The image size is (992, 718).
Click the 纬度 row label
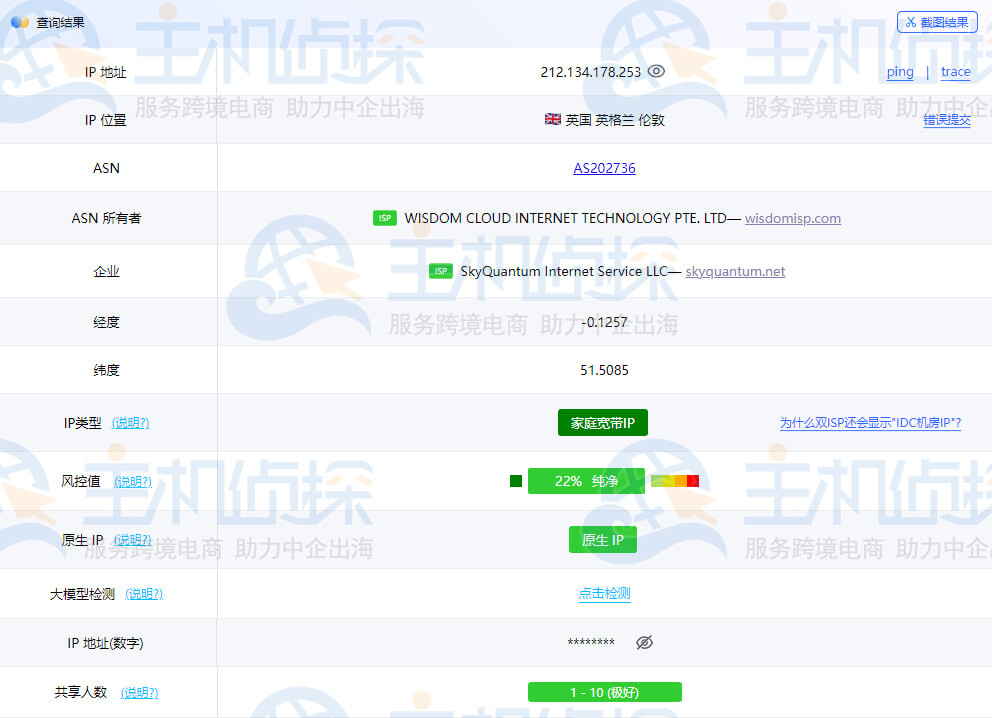(106, 370)
